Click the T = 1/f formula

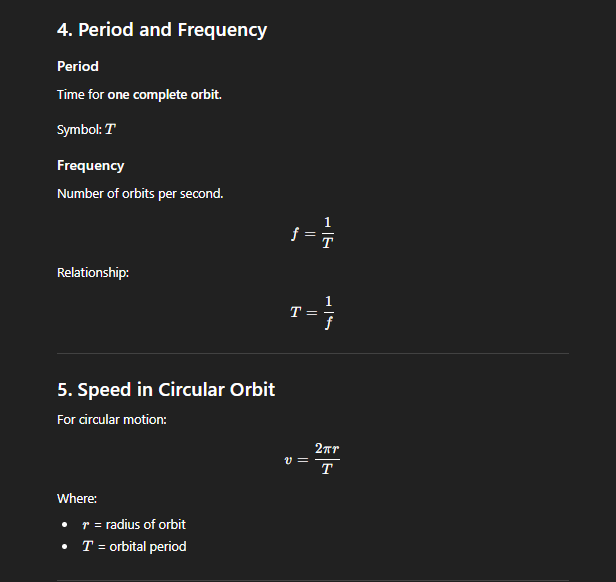(x=312, y=311)
